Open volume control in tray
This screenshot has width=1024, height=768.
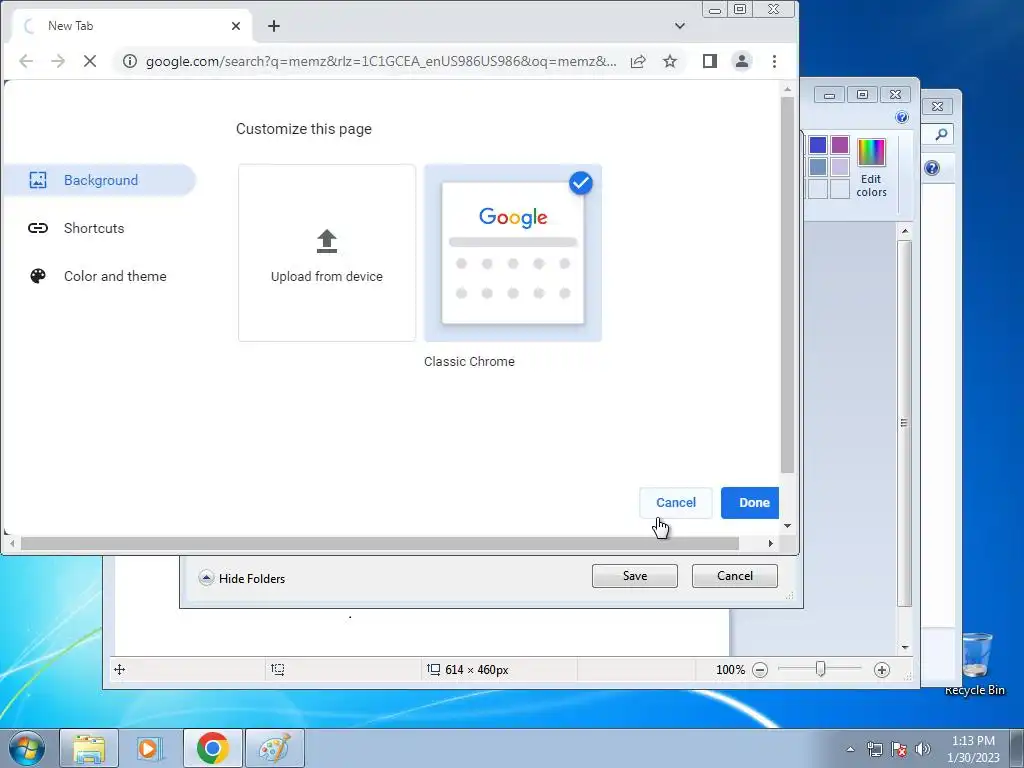(x=923, y=749)
